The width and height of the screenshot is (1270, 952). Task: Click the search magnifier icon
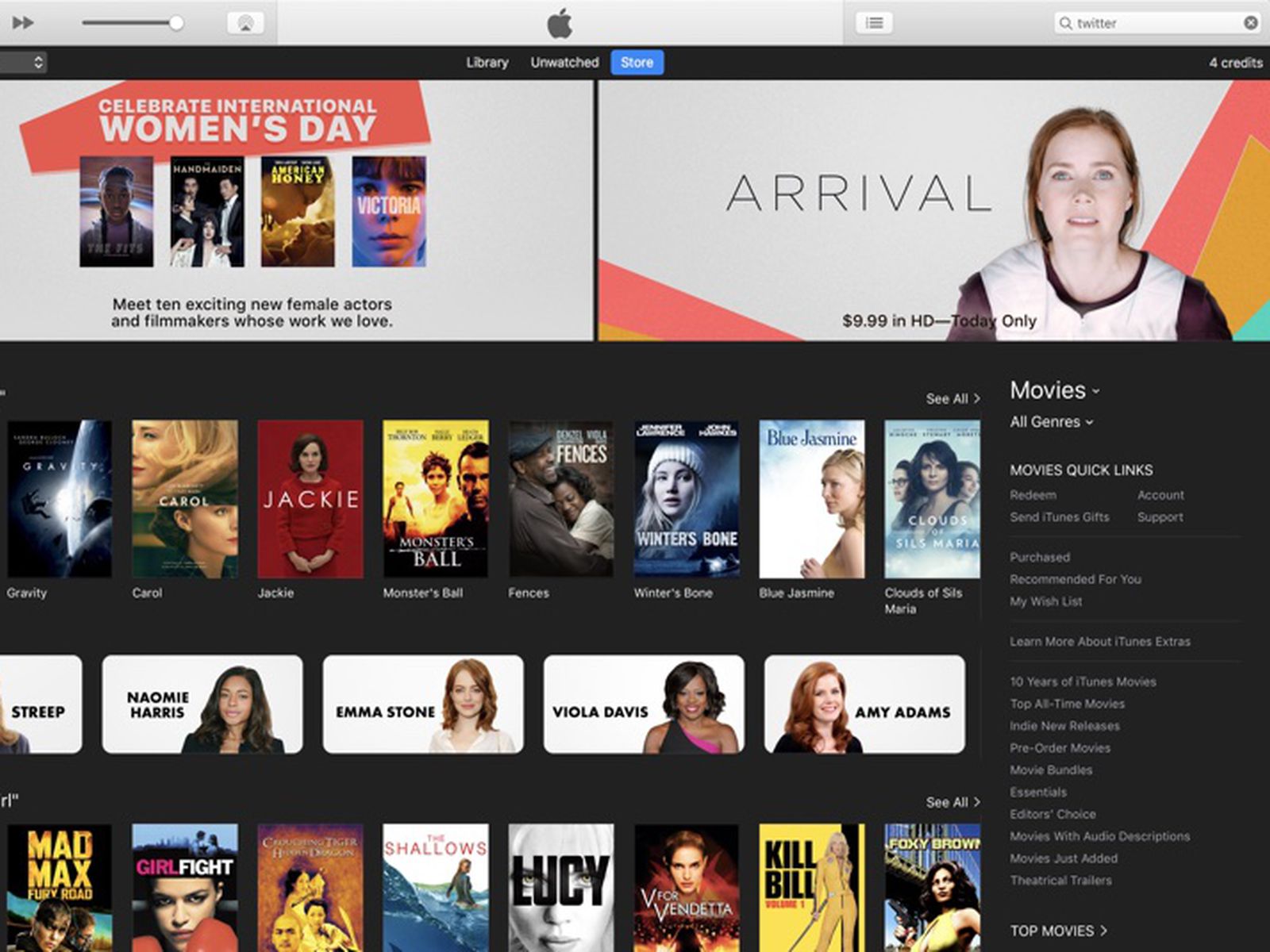tap(1066, 23)
